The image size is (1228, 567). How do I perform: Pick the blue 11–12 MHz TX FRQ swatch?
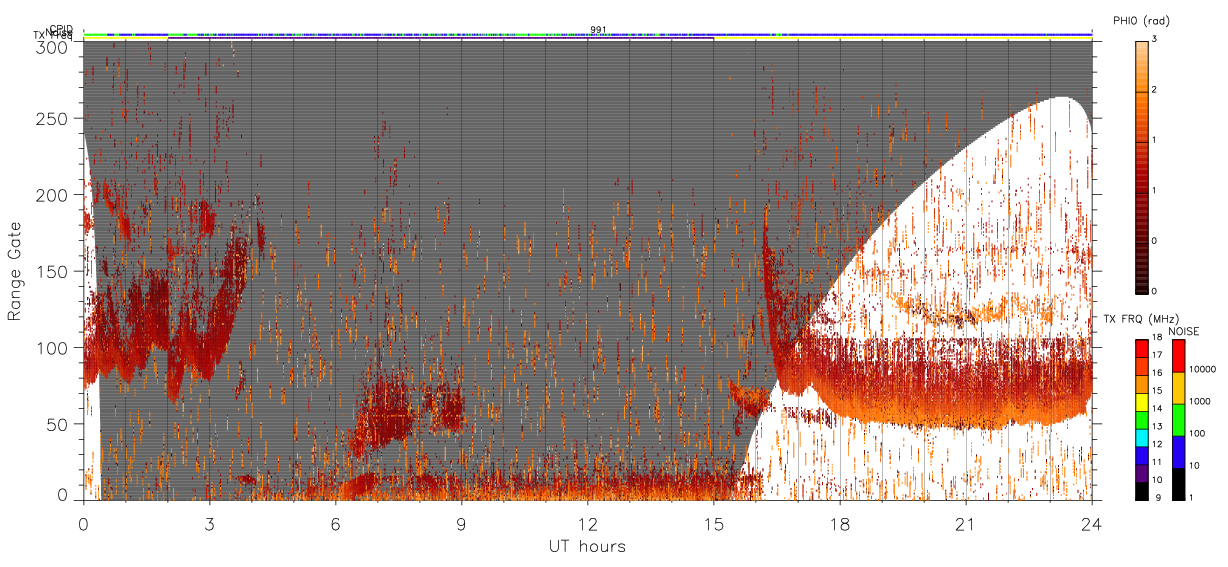coord(1141,454)
